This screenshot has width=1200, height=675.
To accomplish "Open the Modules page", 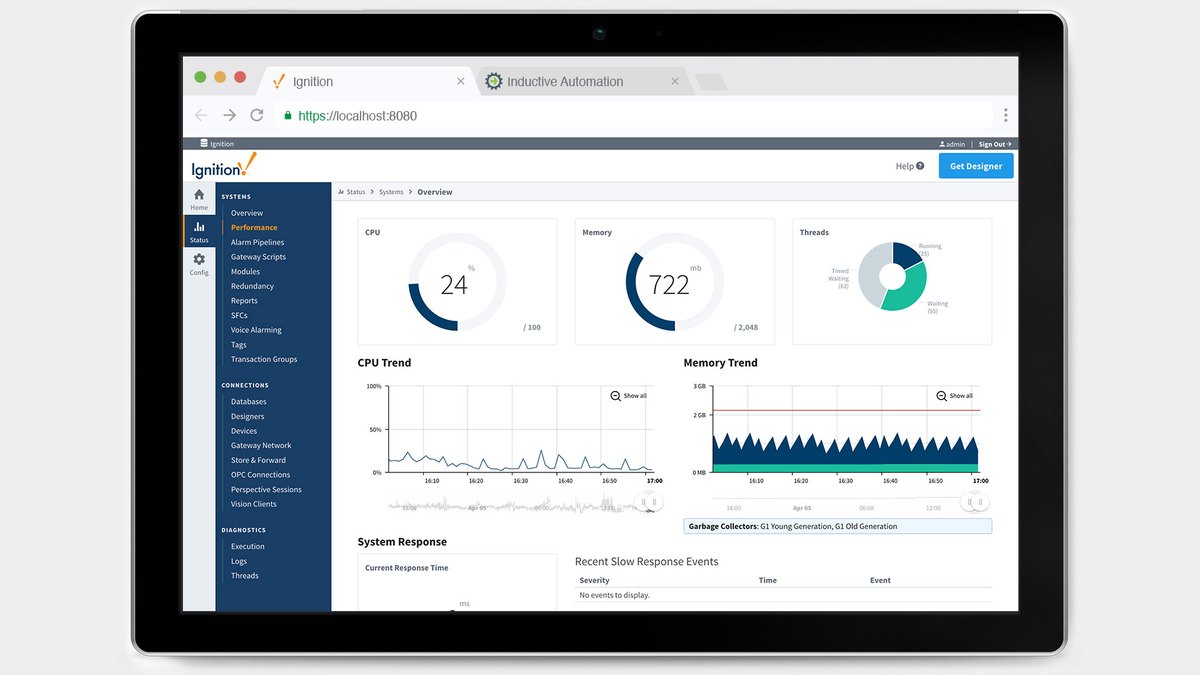I will (245, 272).
